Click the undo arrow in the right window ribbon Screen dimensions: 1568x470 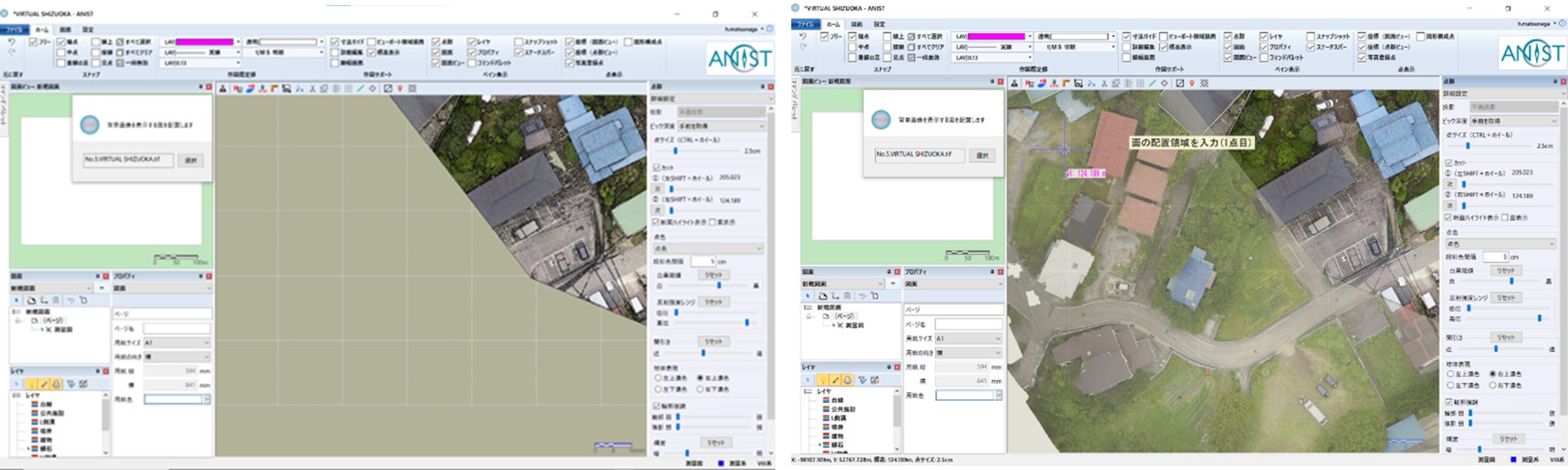802,37
